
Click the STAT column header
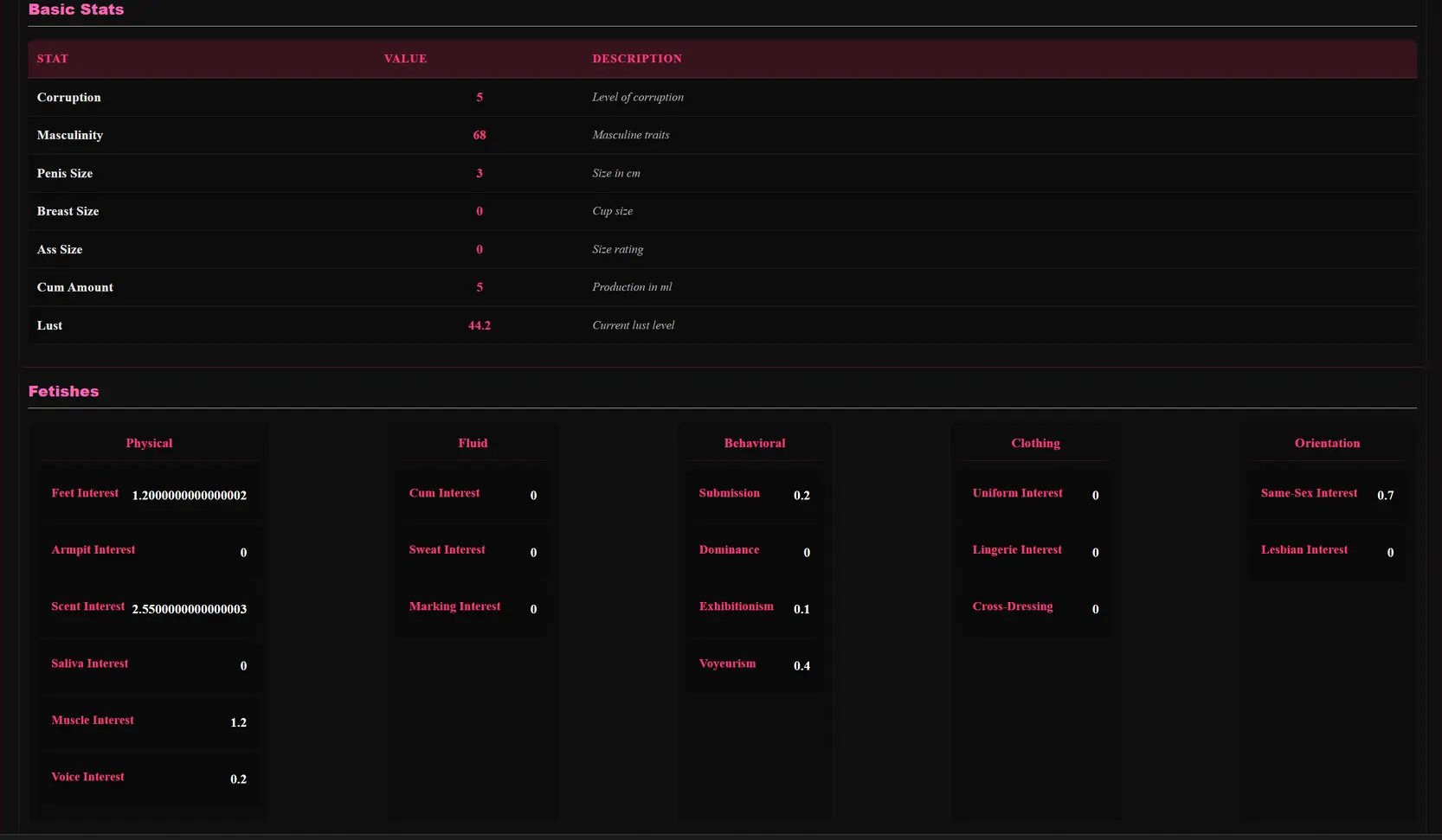(53, 59)
